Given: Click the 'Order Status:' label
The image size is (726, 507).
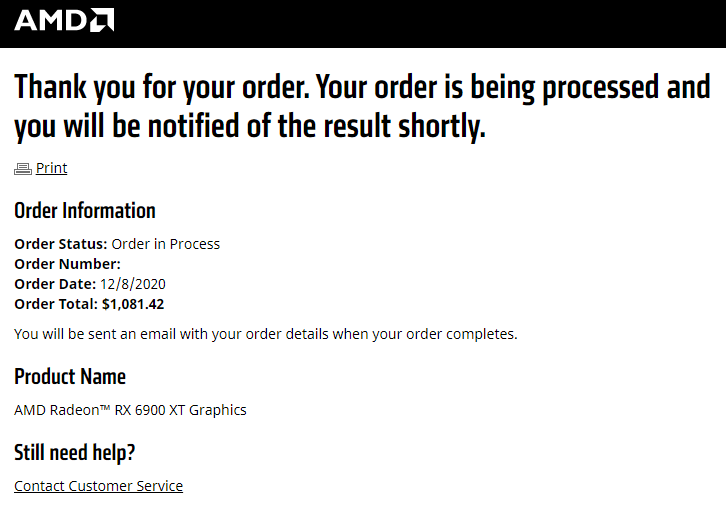Looking at the screenshot, I should point(60,244).
